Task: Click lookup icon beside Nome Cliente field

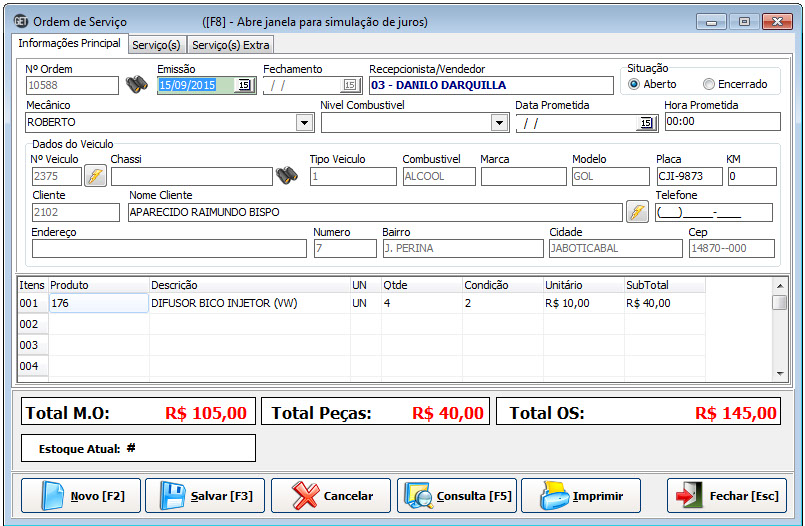Action: (637, 212)
